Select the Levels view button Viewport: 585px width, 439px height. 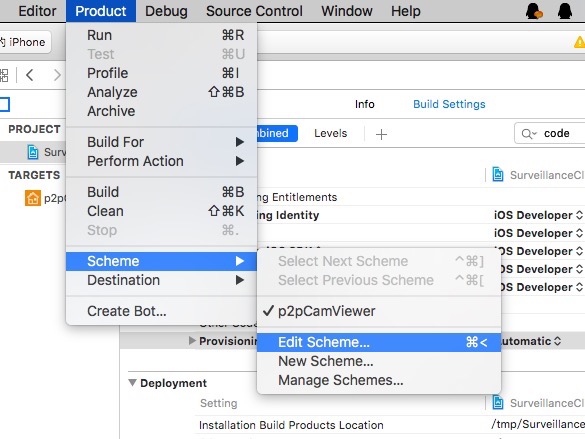tap(331, 133)
